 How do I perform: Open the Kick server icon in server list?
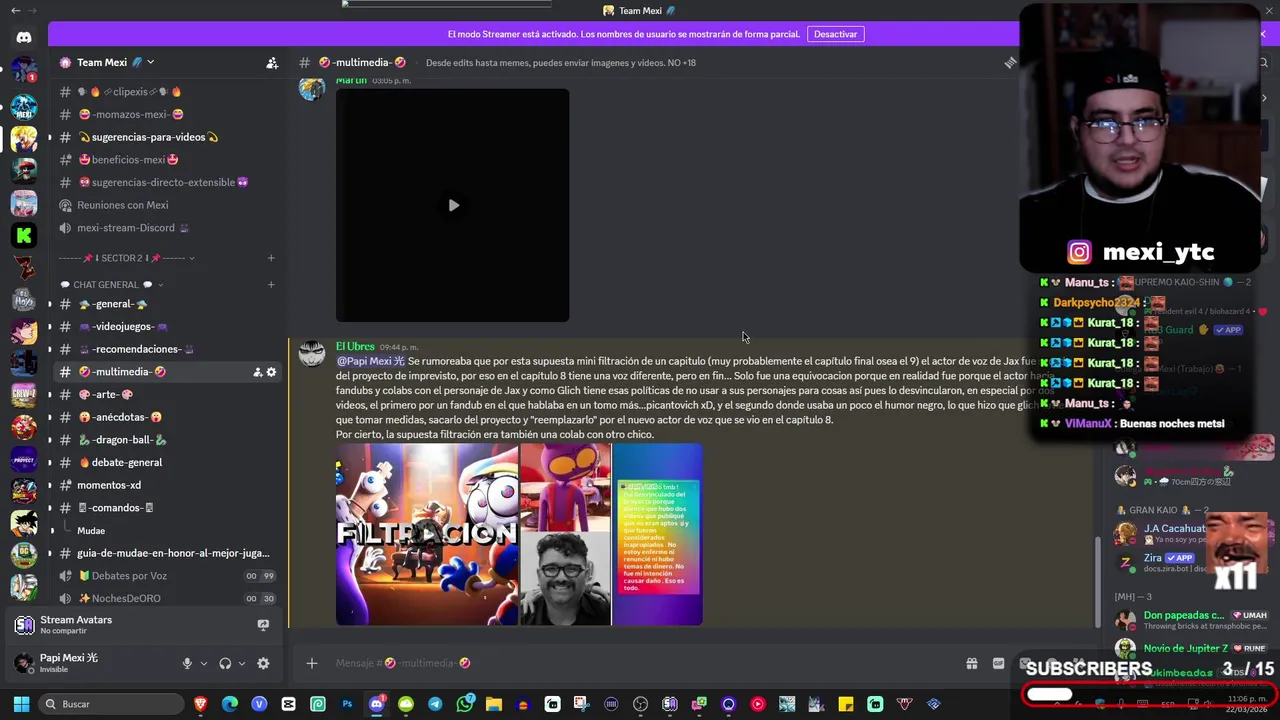[24, 235]
